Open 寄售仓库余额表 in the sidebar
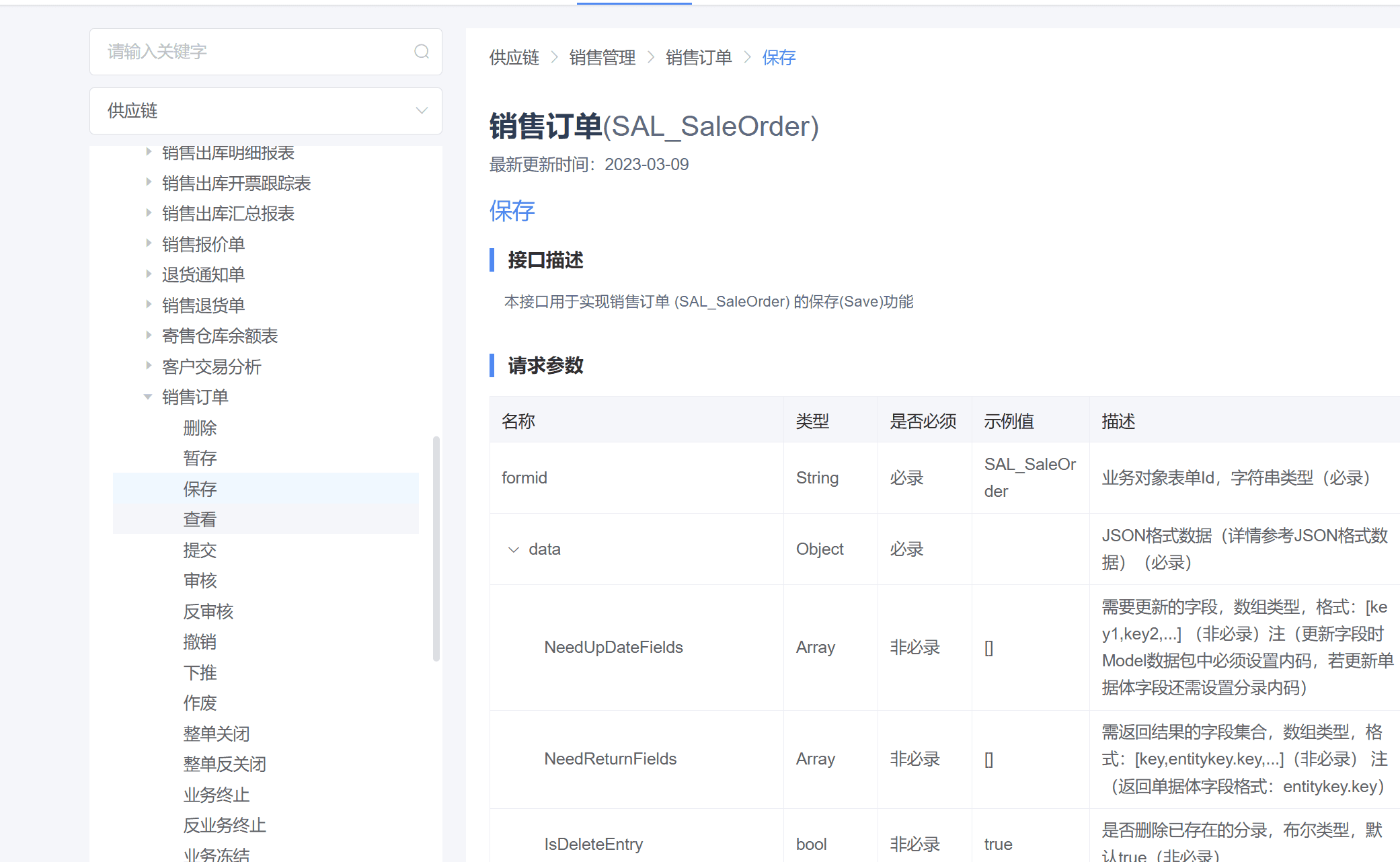 tap(220, 336)
